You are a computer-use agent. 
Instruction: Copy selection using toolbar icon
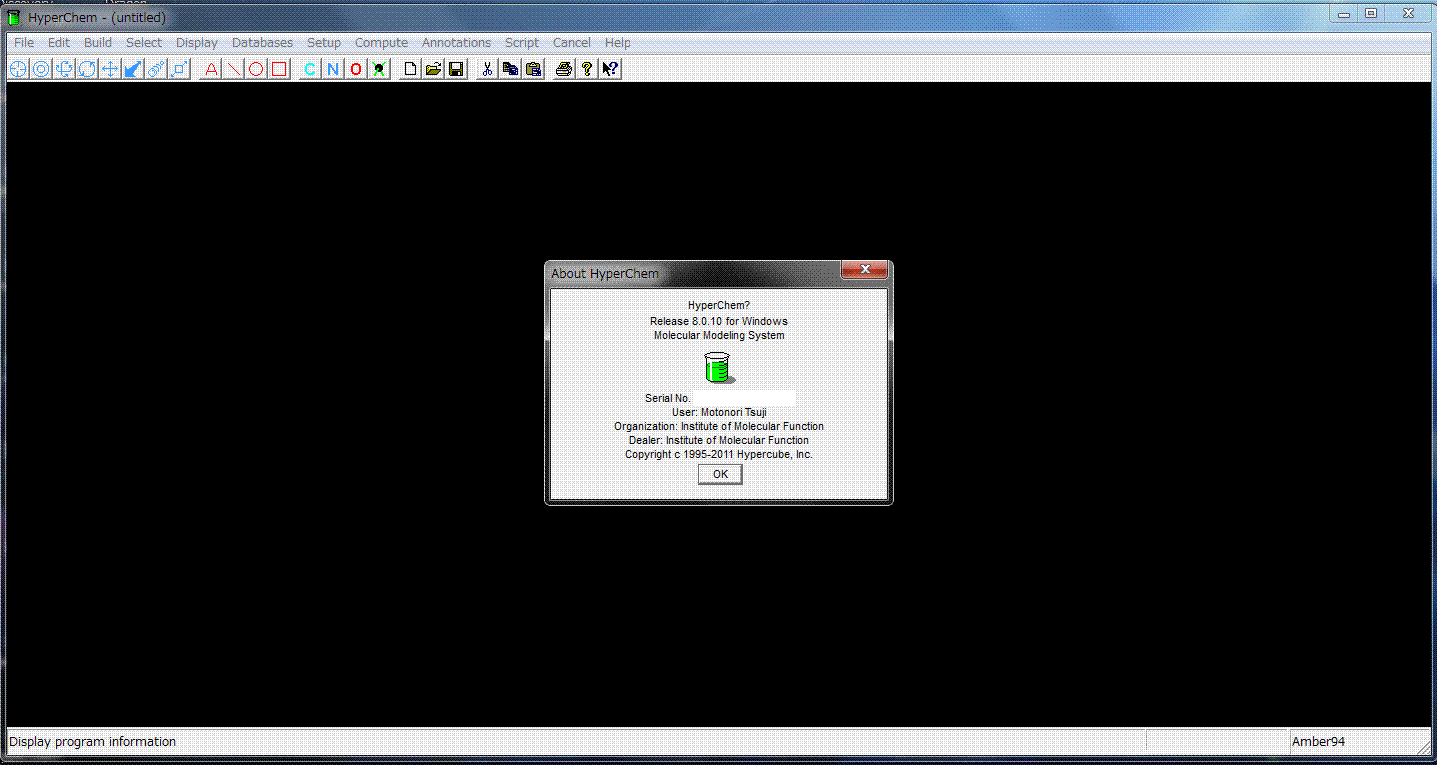pos(510,69)
